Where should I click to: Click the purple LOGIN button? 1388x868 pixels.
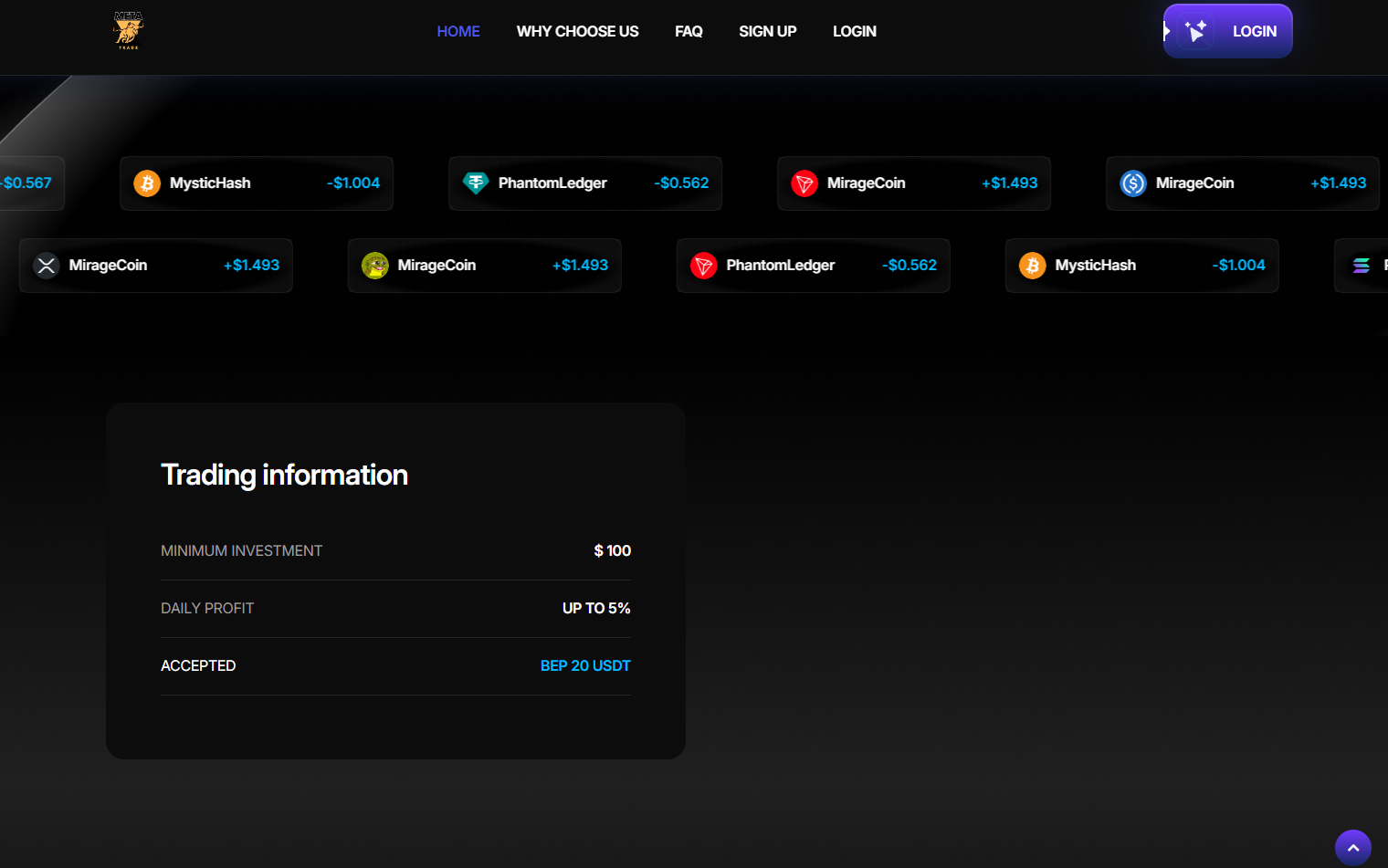click(x=1227, y=31)
